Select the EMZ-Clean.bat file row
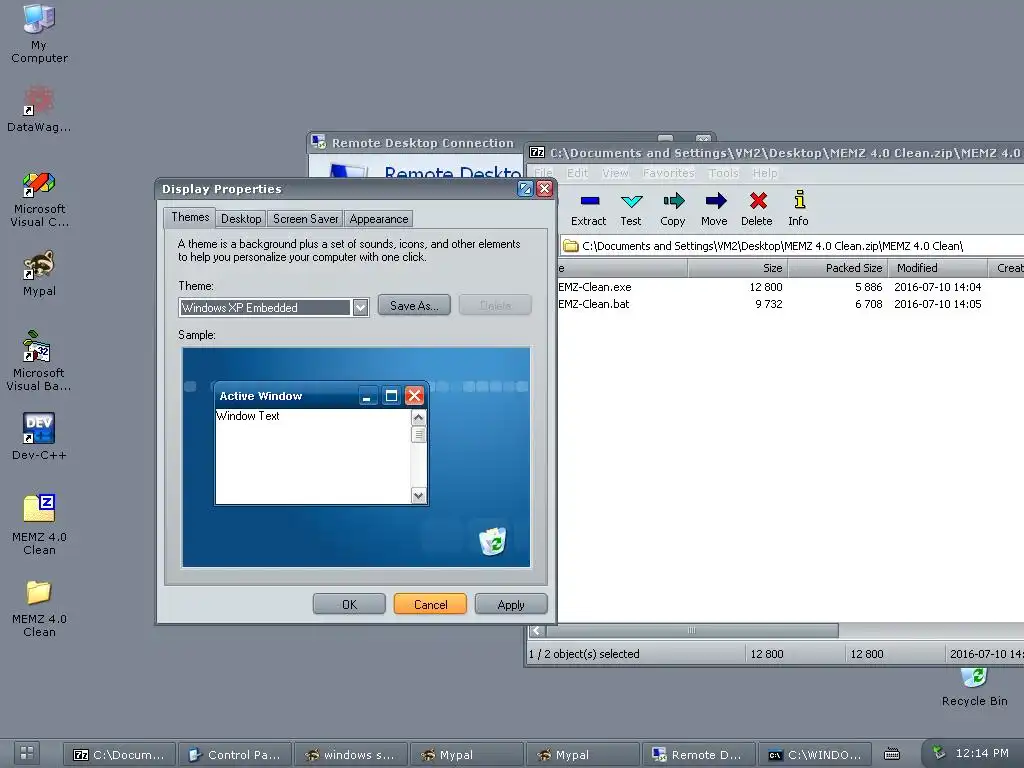The image size is (1024, 768). pos(791,304)
